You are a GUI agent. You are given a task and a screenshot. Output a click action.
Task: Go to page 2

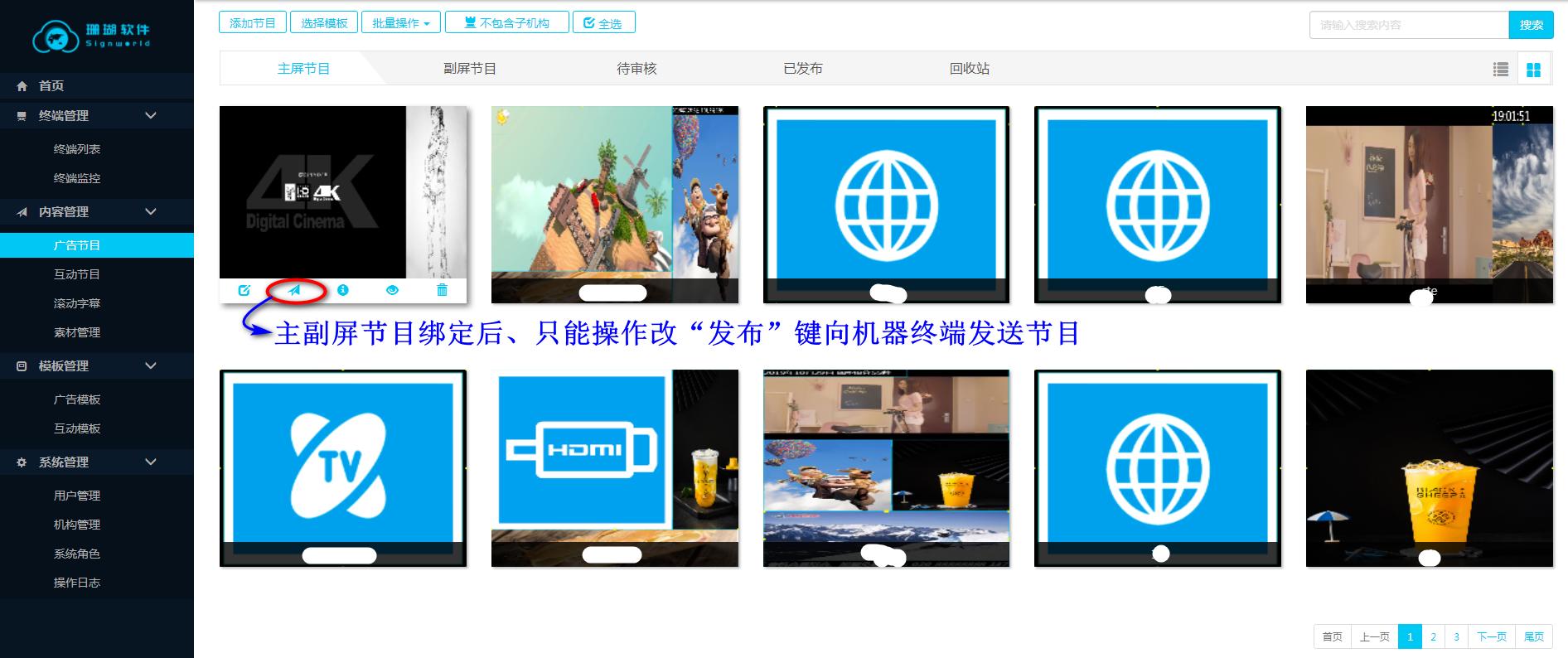pos(1433,636)
